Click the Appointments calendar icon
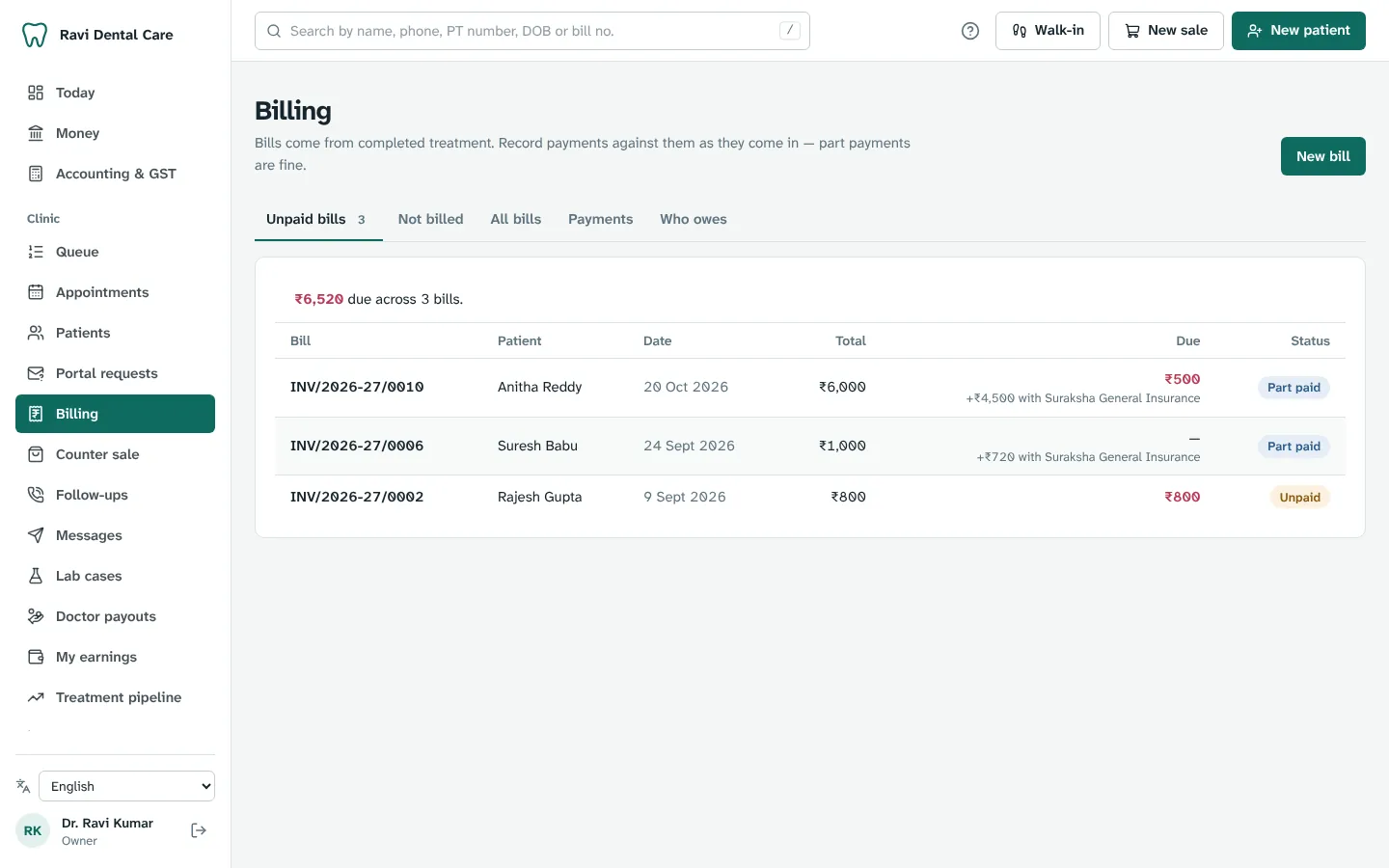The height and width of the screenshot is (868, 1389). 36,292
